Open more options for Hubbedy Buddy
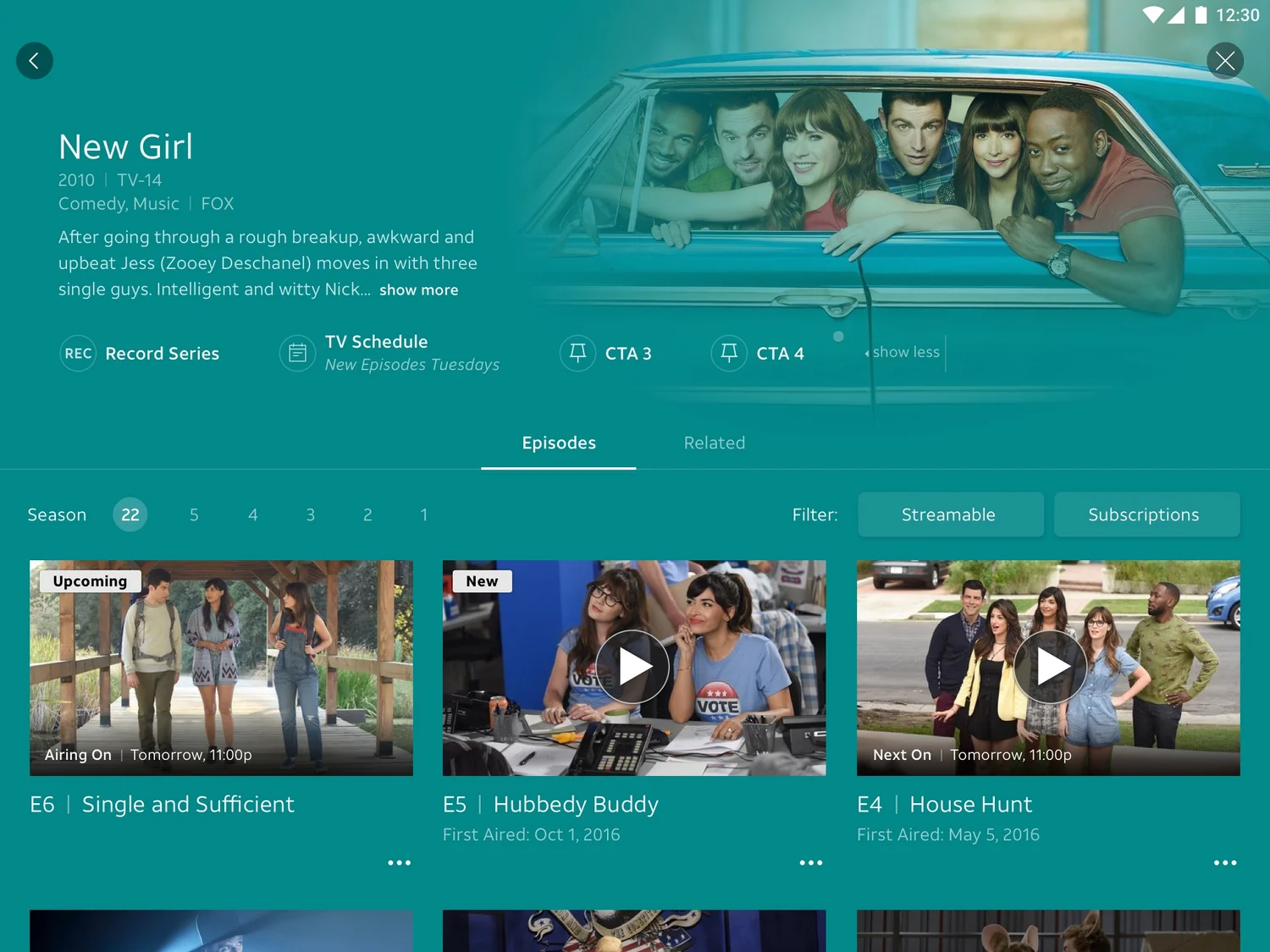The width and height of the screenshot is (1270, 952). pos(811,862)
